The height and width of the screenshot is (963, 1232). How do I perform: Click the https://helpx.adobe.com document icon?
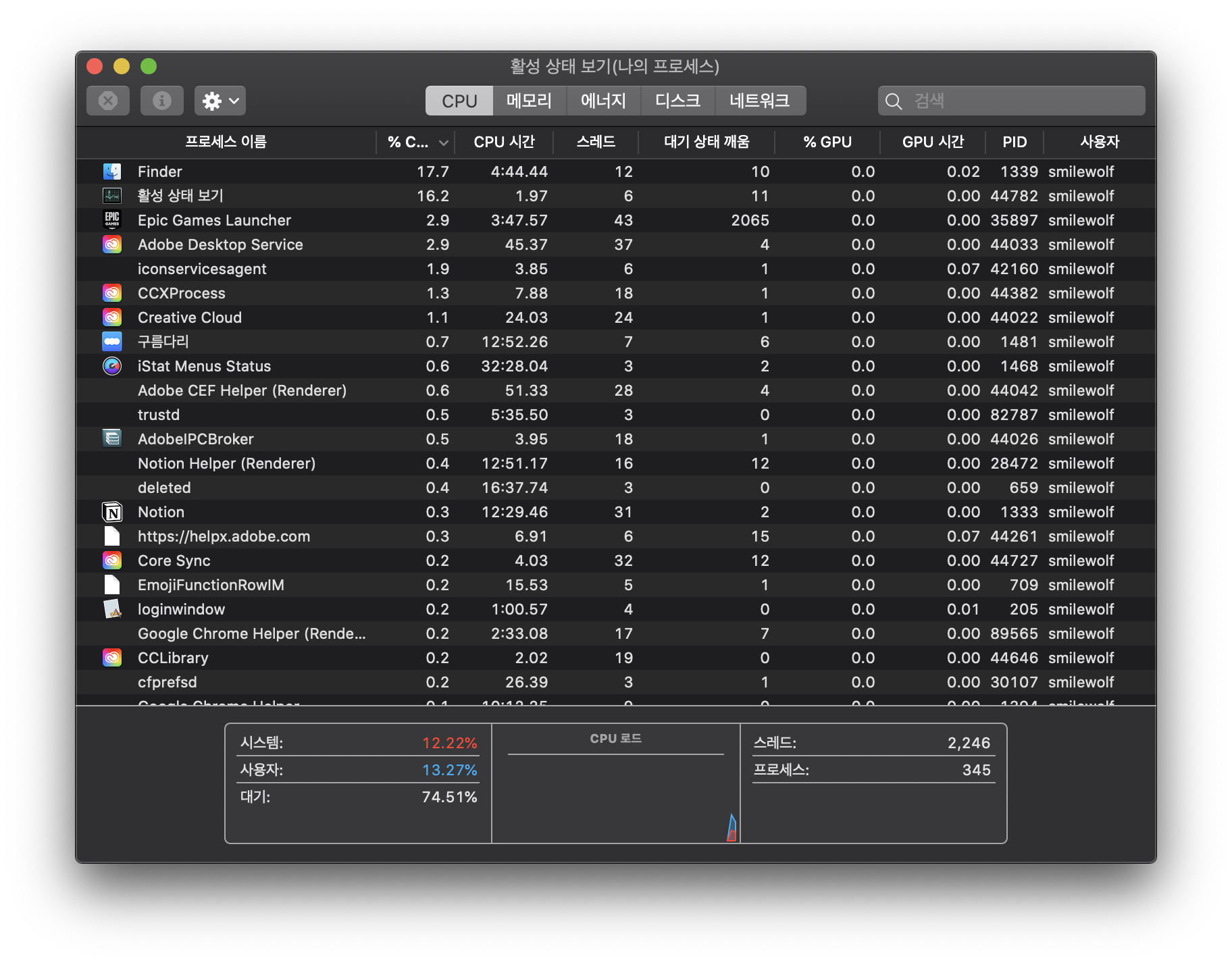(112, 536)
